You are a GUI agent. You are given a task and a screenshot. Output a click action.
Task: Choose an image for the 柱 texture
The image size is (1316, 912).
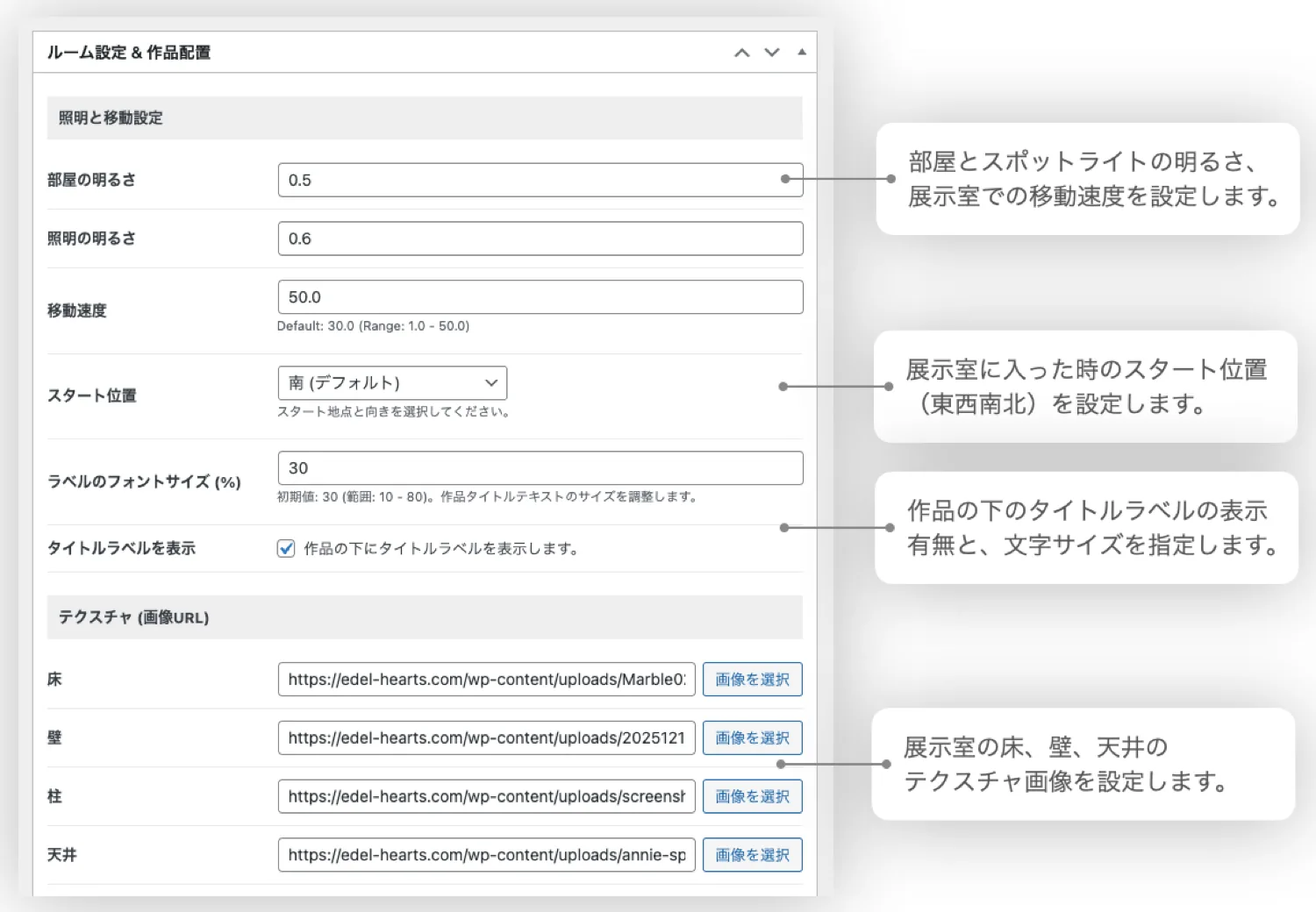pyautogui.click(x=752, y=796)
